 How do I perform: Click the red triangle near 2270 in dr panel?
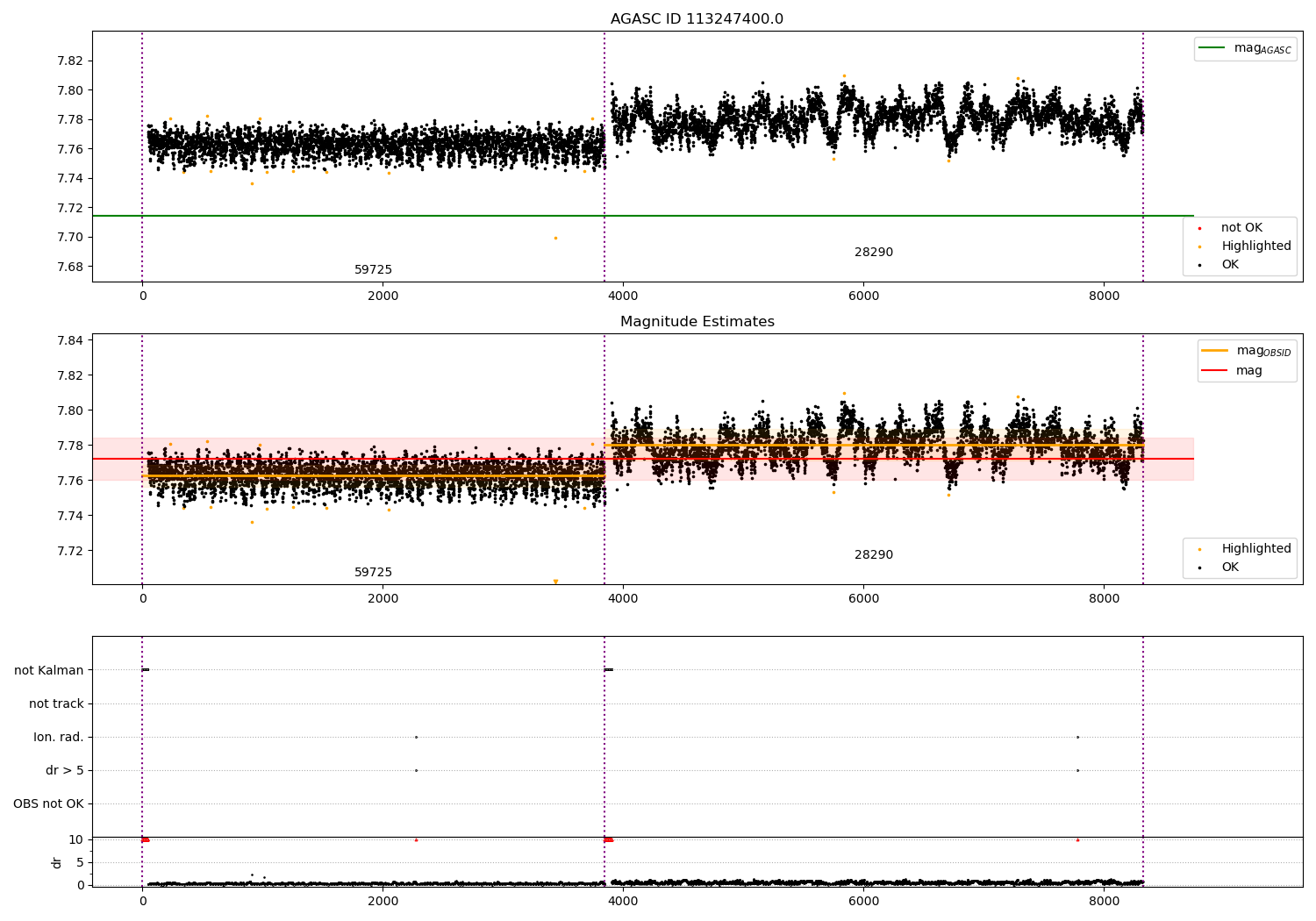[416, 839]
